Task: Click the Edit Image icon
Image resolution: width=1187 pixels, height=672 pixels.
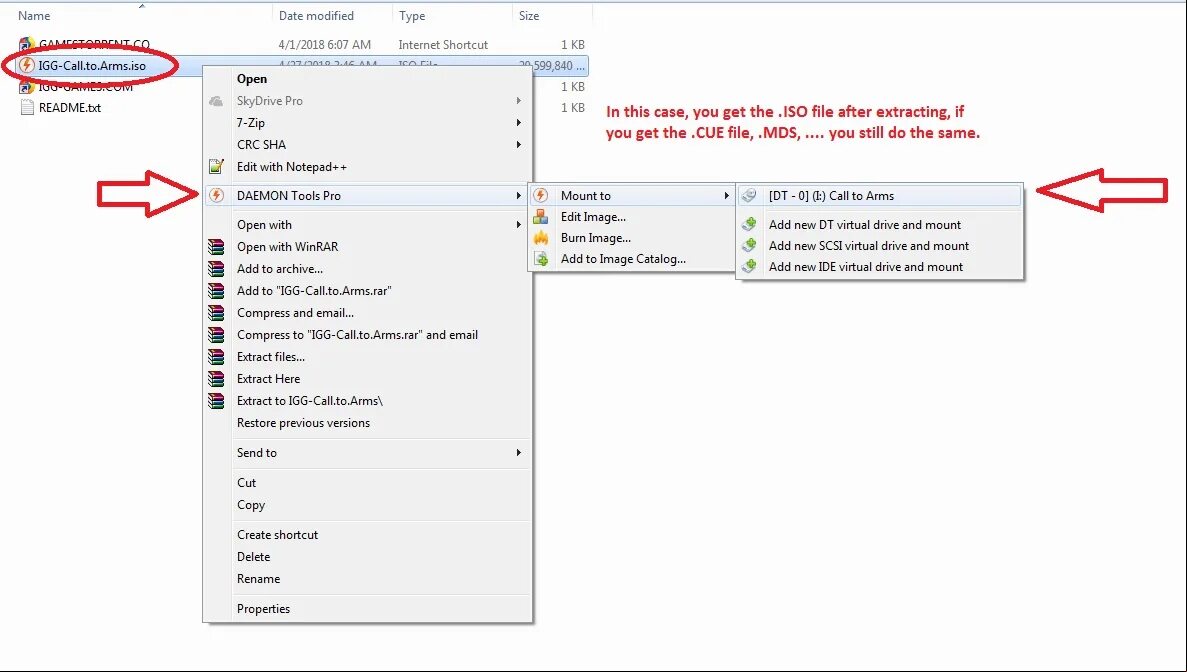Action: pyautogui.click(x=541, y=216)
